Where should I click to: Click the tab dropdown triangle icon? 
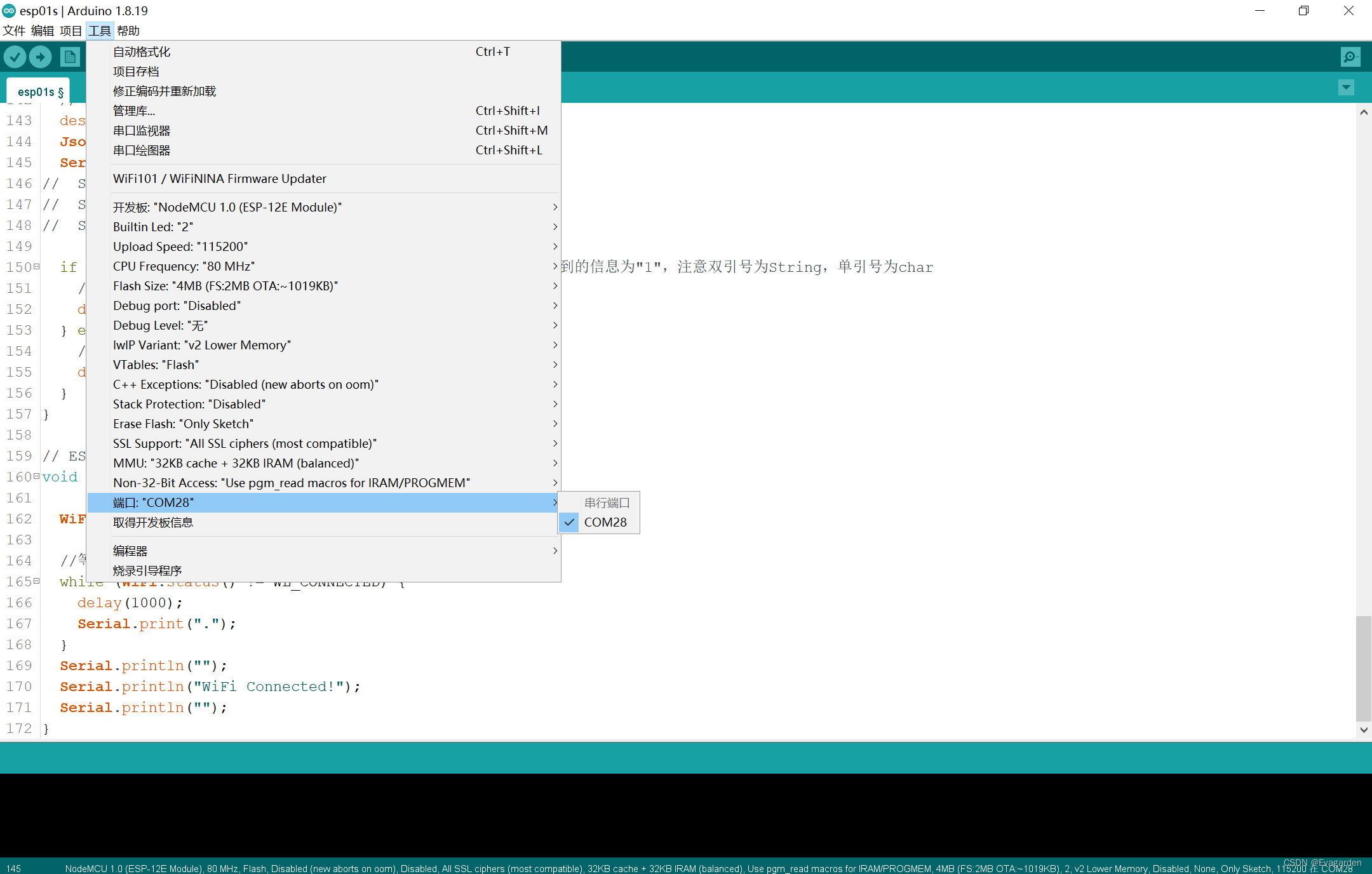pos(1346,88)
